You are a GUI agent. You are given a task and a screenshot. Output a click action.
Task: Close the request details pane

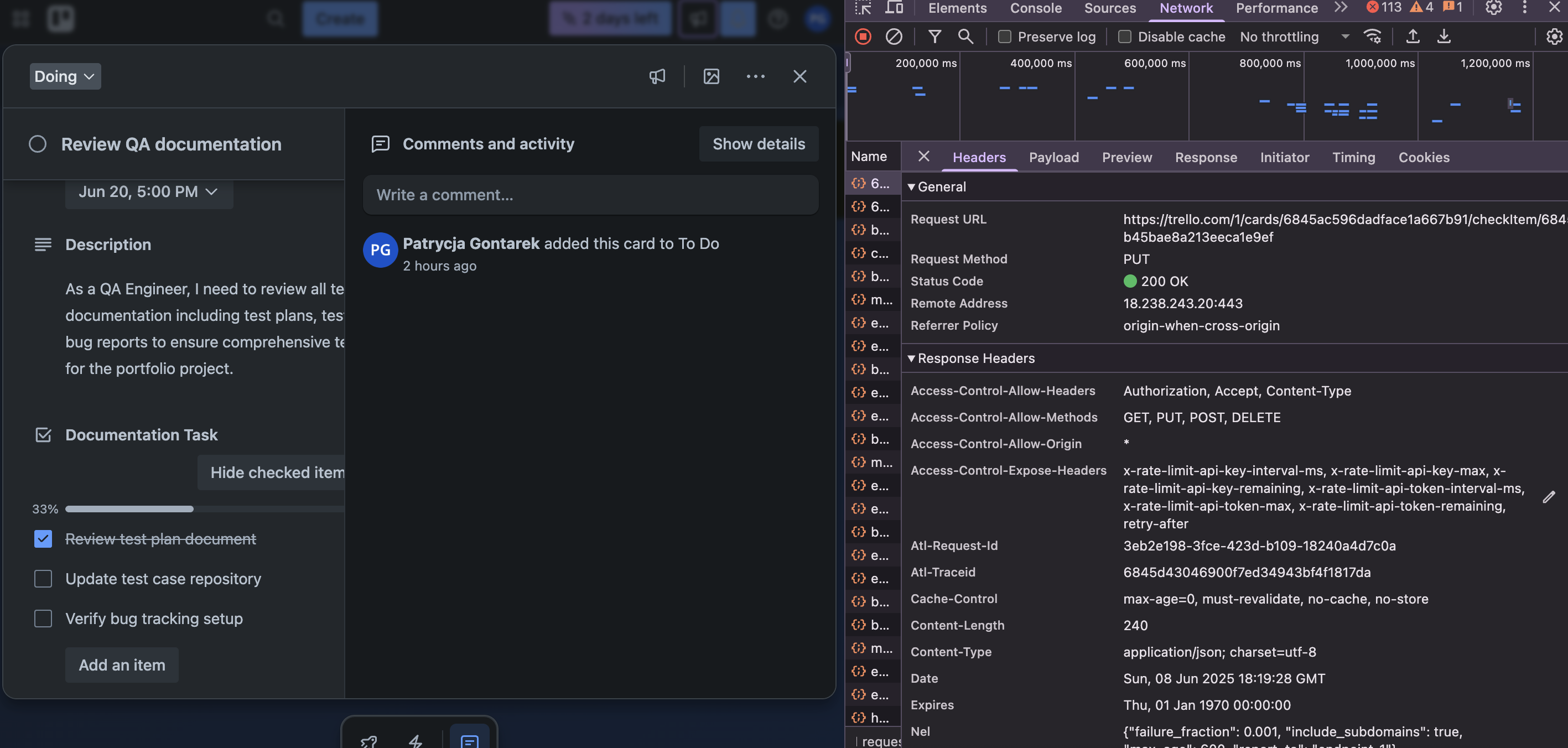pos(923,157)
